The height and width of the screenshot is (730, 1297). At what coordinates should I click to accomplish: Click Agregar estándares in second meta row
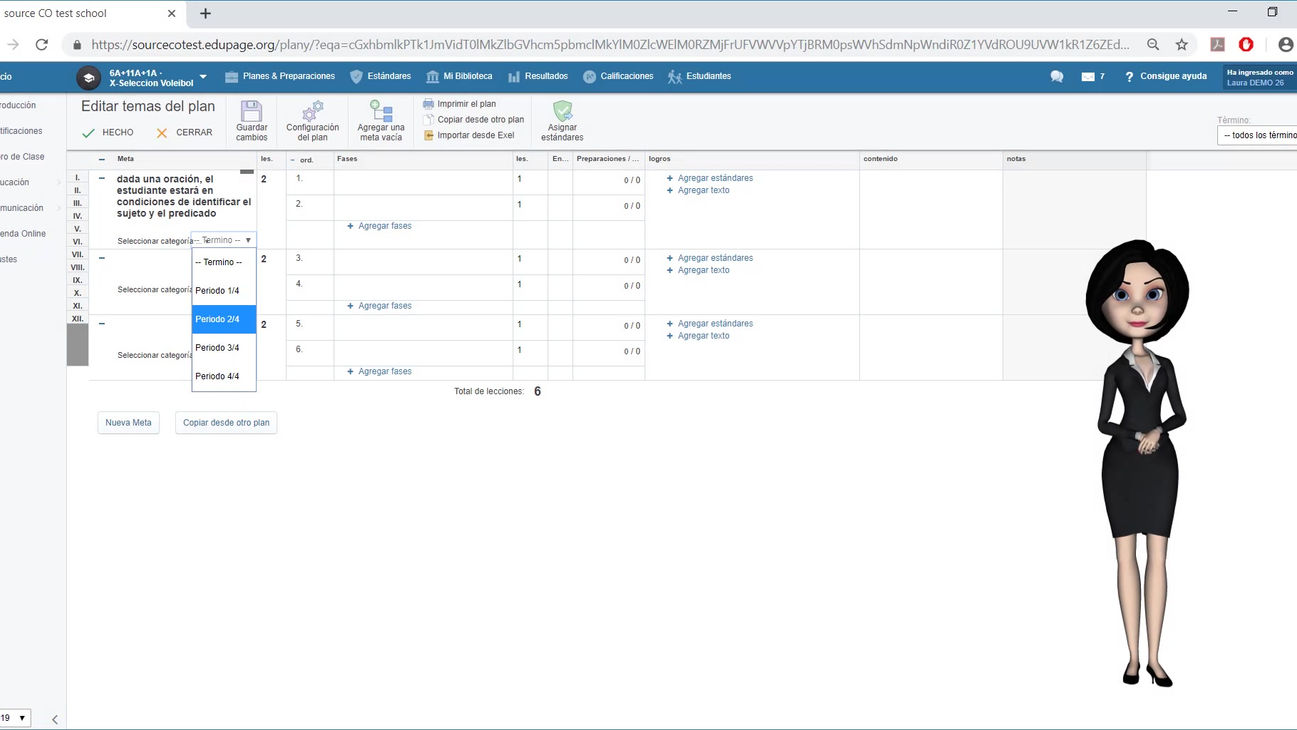coord(710,258)
